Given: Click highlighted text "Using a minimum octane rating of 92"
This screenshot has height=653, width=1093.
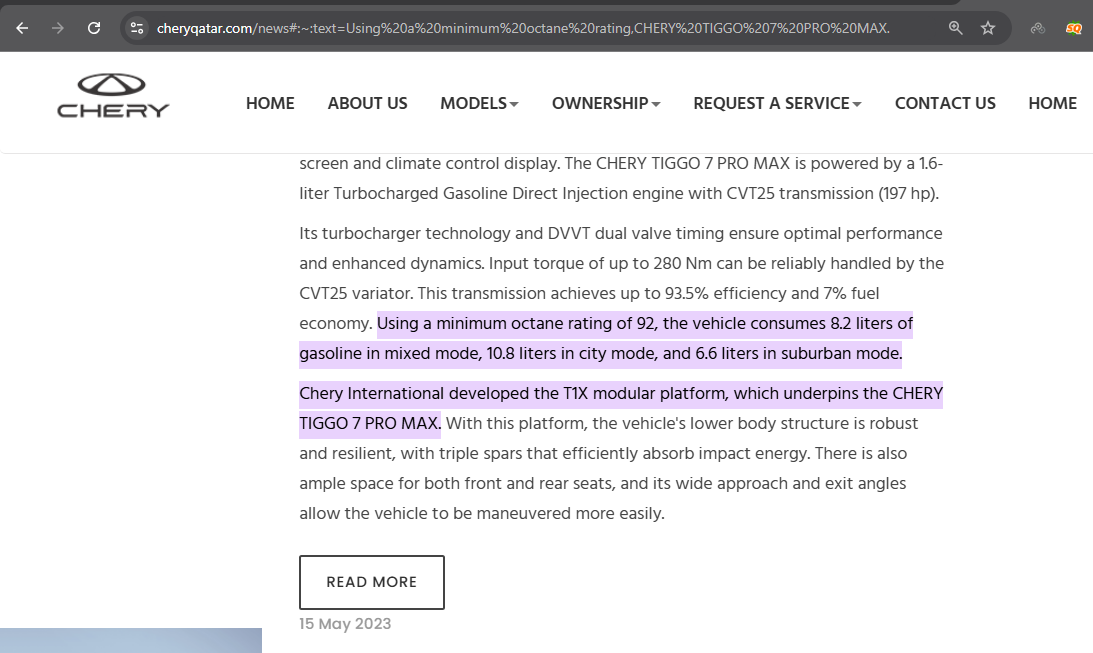Looking at the screenshot, I should click(x=517, y=323).
